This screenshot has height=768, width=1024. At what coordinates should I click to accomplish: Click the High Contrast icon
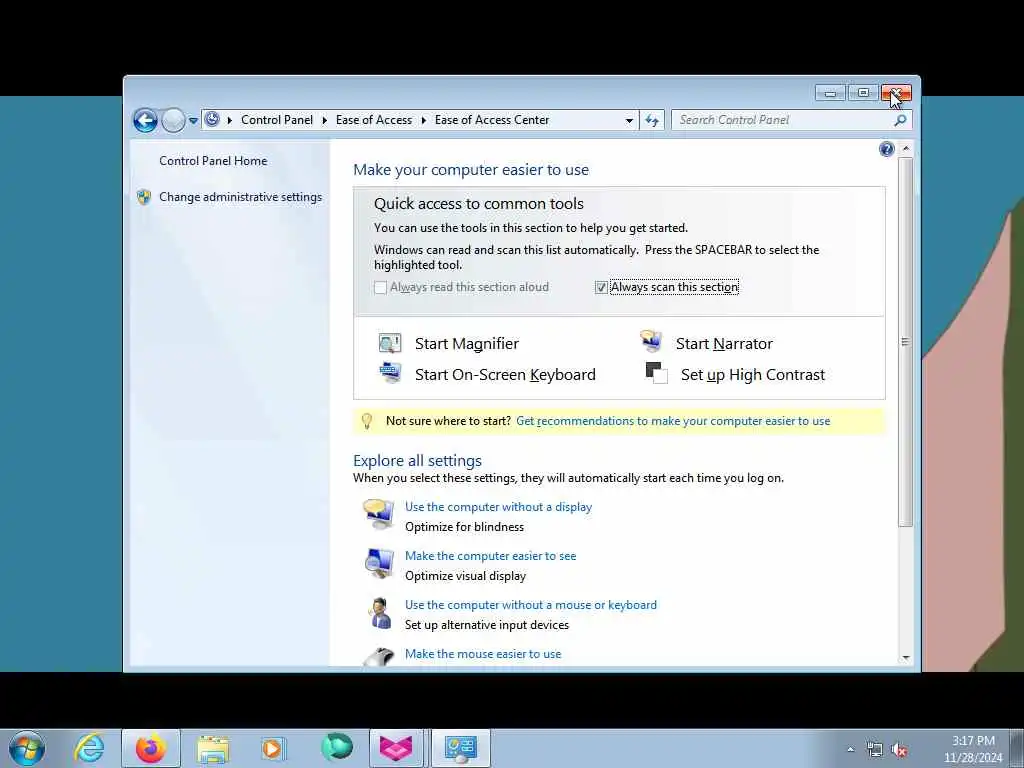coord(656,374)
